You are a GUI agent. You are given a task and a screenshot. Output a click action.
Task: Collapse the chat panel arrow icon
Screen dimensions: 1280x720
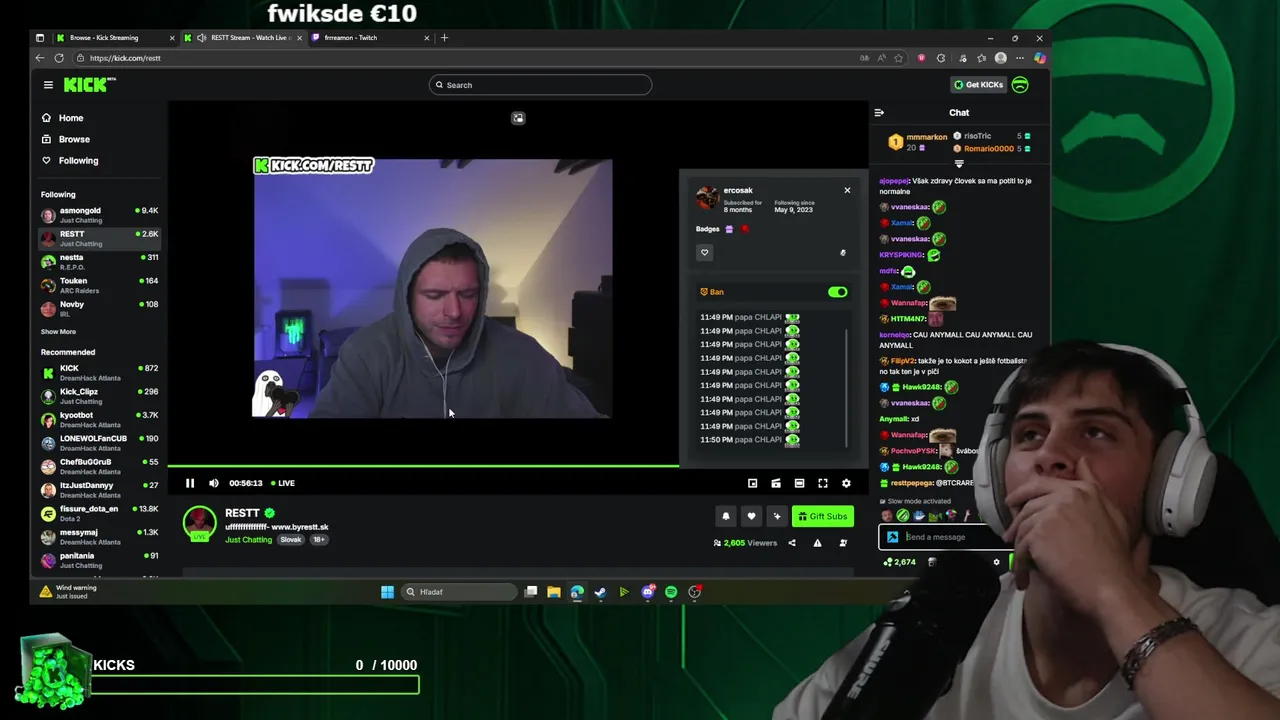point(879,113)
